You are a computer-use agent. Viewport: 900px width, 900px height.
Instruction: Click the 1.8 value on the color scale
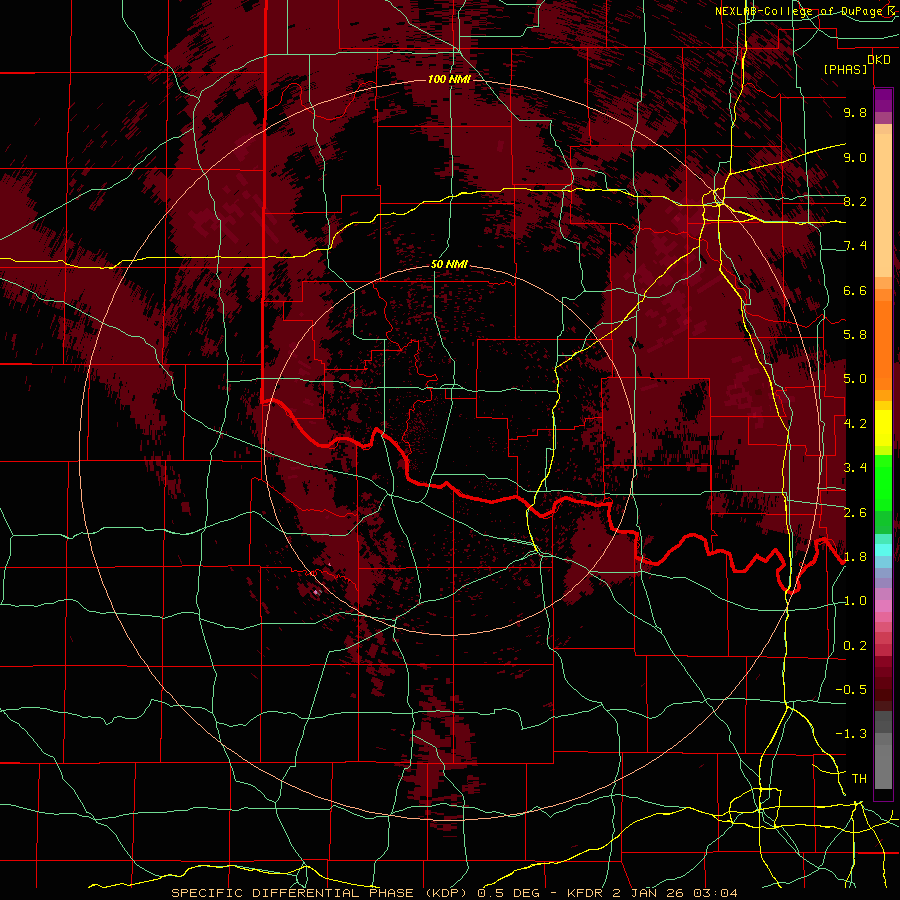[855, 557]
